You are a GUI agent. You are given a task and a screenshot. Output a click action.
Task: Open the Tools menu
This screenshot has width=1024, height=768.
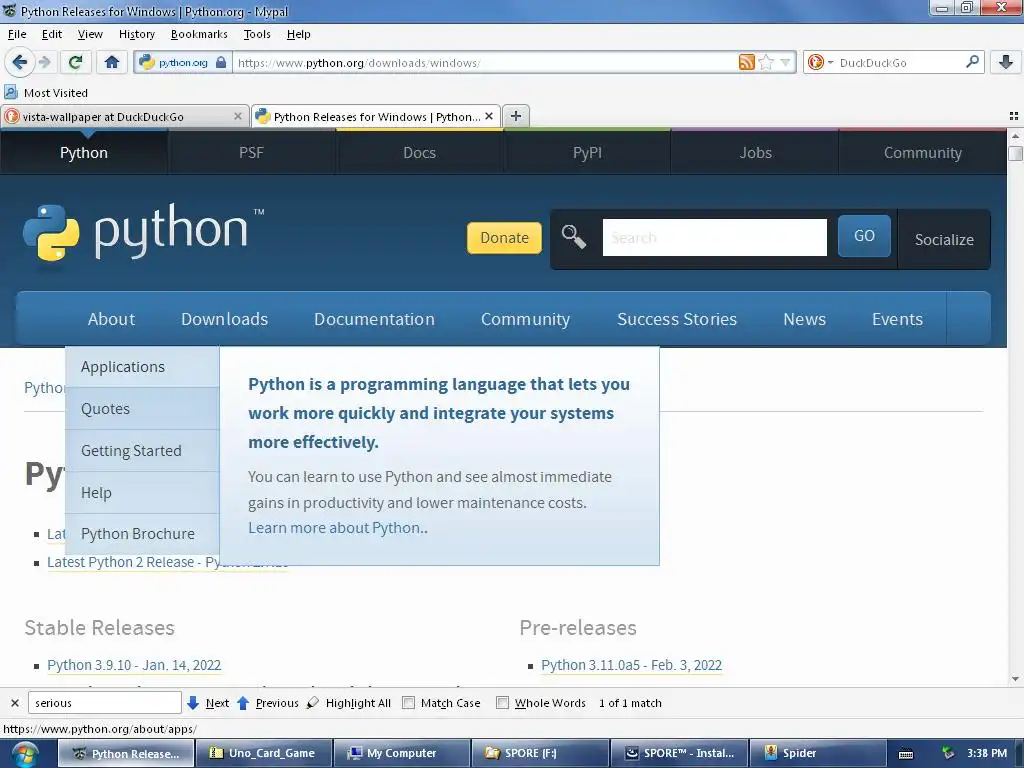(x=257, y=34)
